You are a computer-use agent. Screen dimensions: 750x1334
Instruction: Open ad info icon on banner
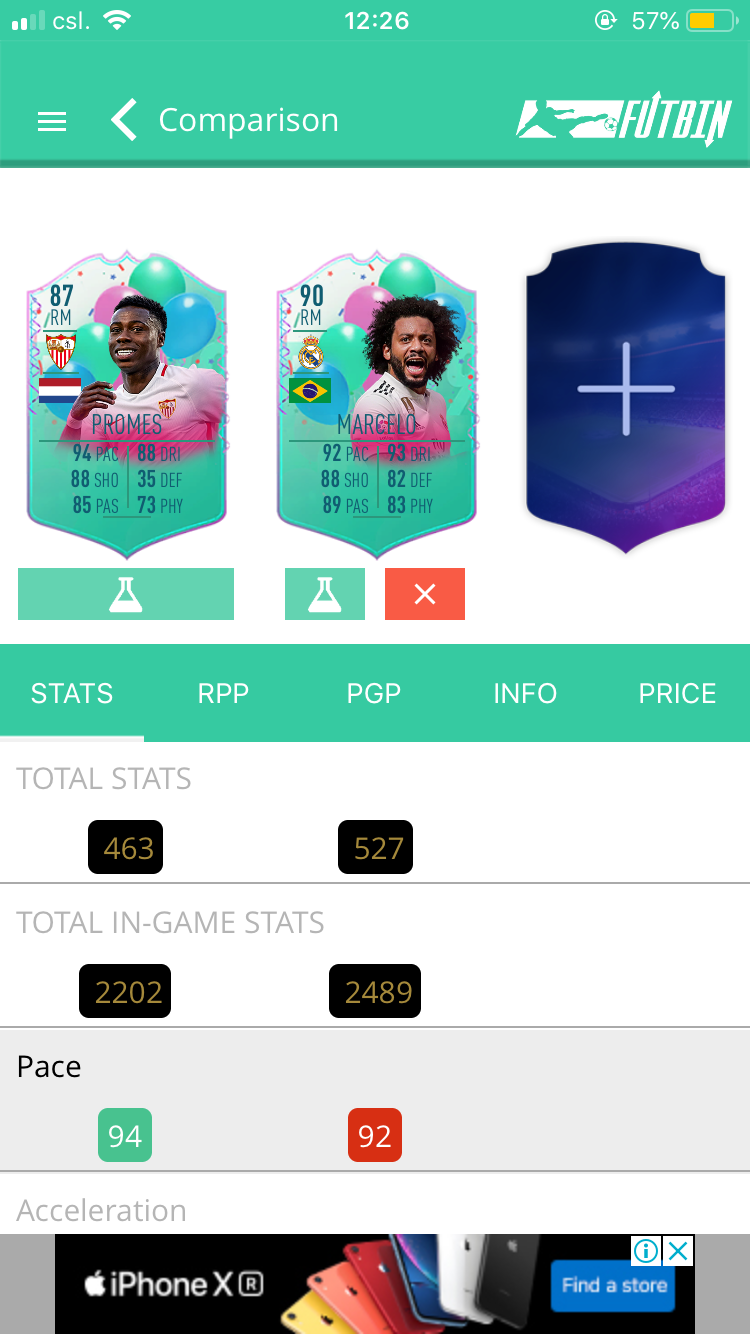tap(647, 1251)
